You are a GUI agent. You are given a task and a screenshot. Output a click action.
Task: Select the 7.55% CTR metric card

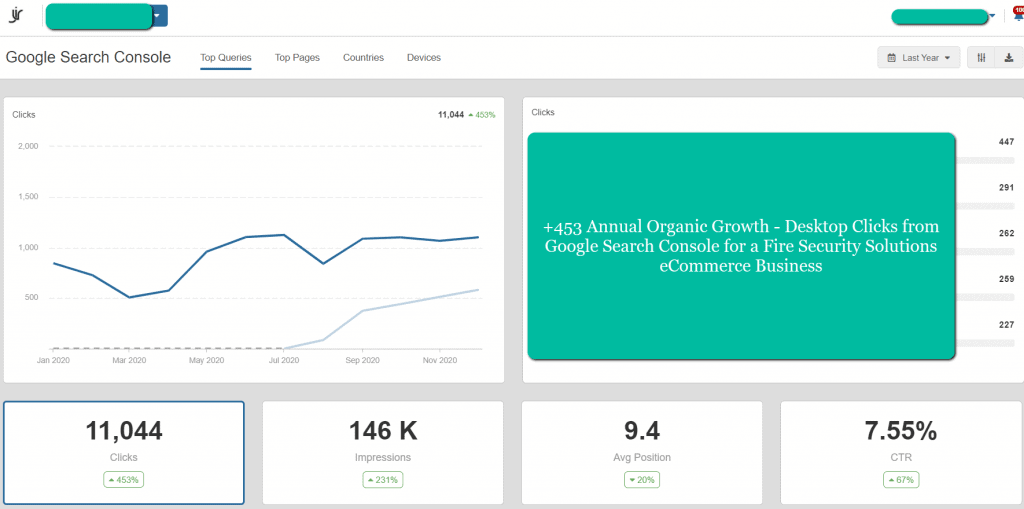(x=901, y=452)
